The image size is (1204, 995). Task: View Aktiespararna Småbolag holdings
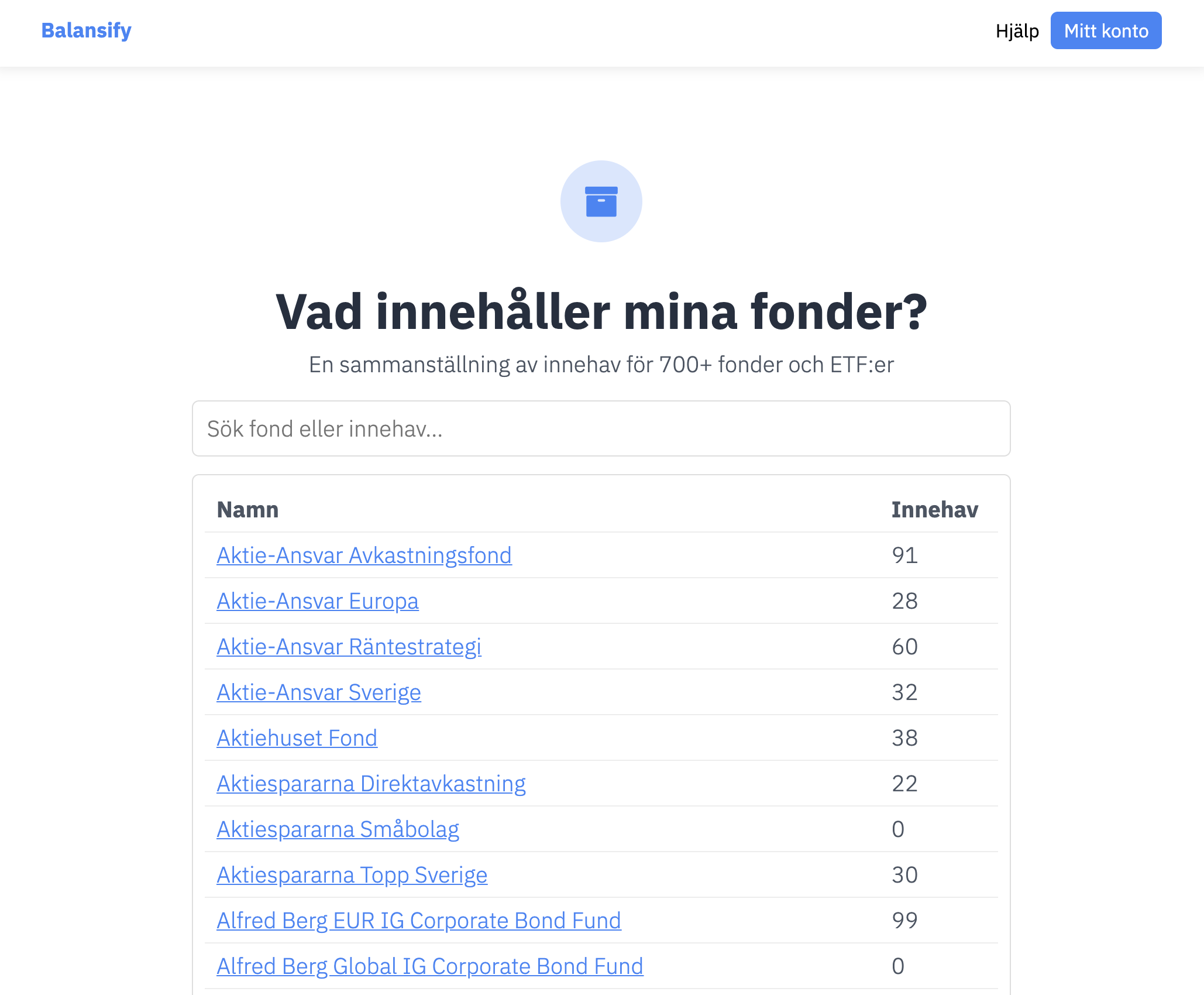tap(338, 829)
